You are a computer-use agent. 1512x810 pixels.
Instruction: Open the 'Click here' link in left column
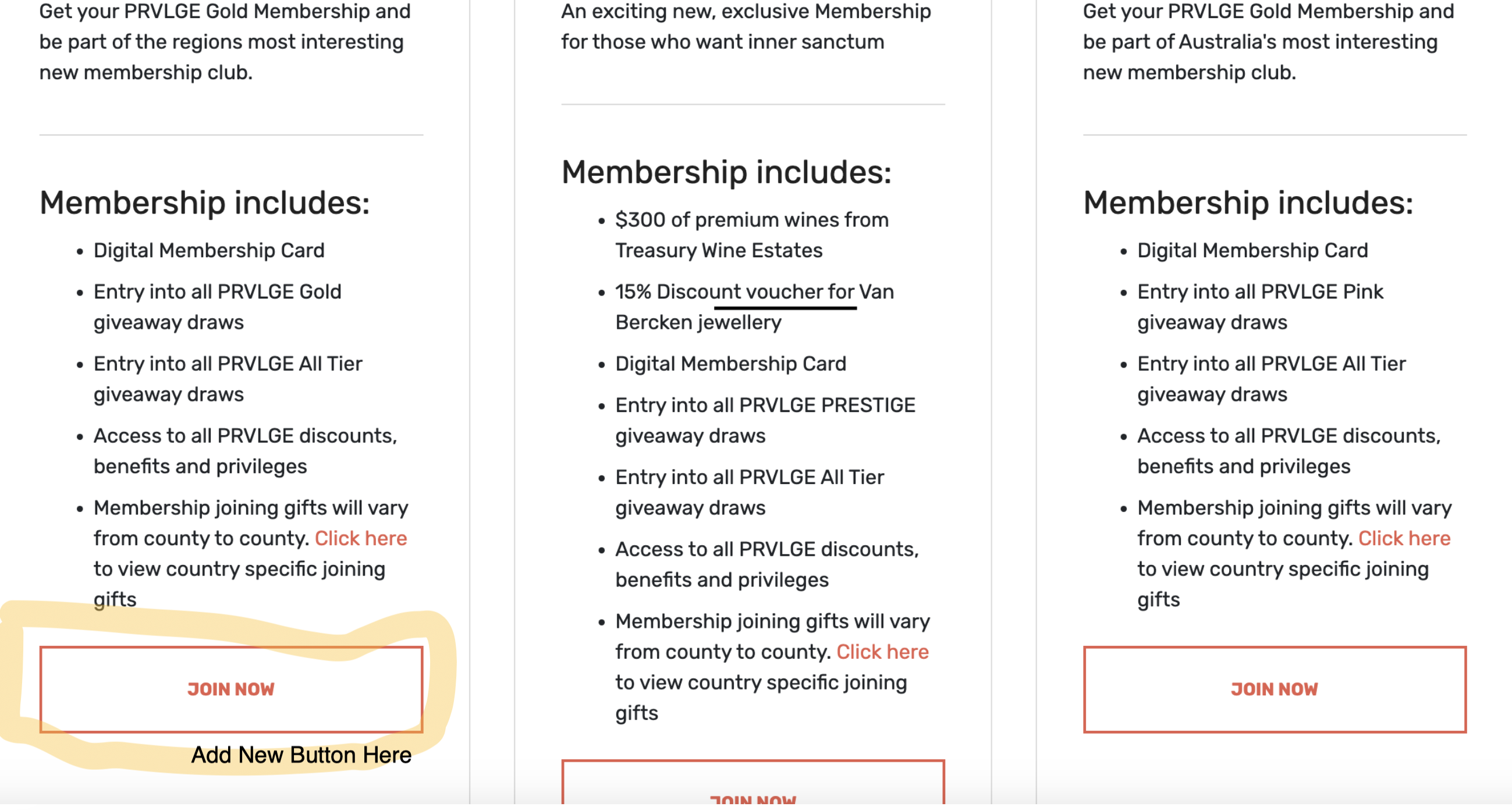[x=360, y=538]
